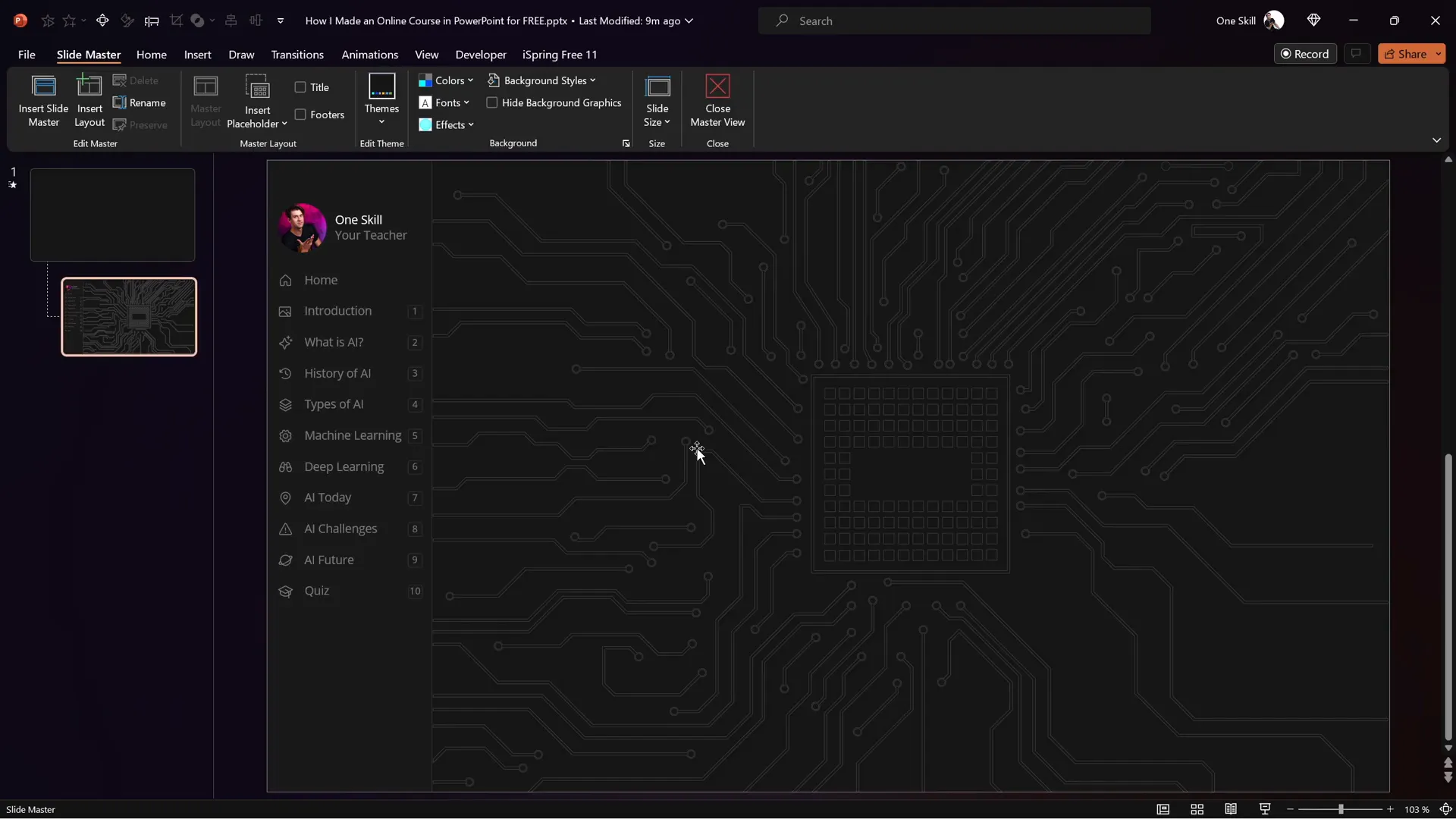
Task: Click the Types of AI layers icon
Action: click(285, 405)
